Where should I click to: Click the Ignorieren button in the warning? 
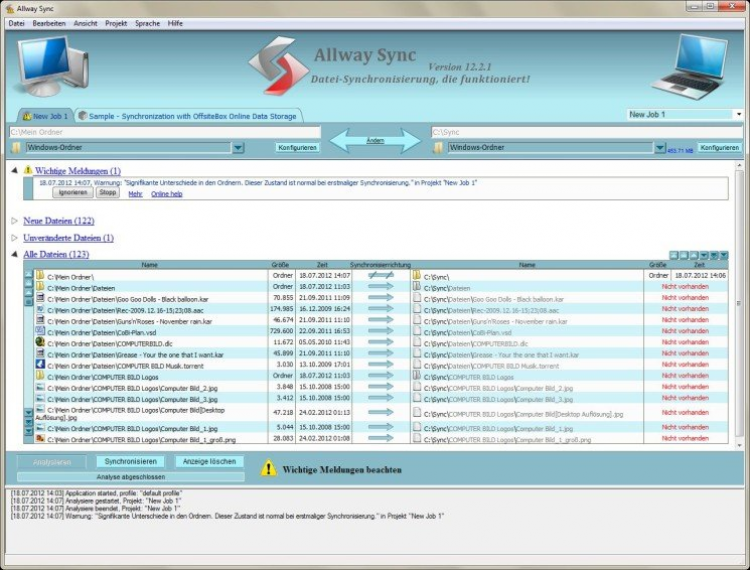tap(73, 192)
